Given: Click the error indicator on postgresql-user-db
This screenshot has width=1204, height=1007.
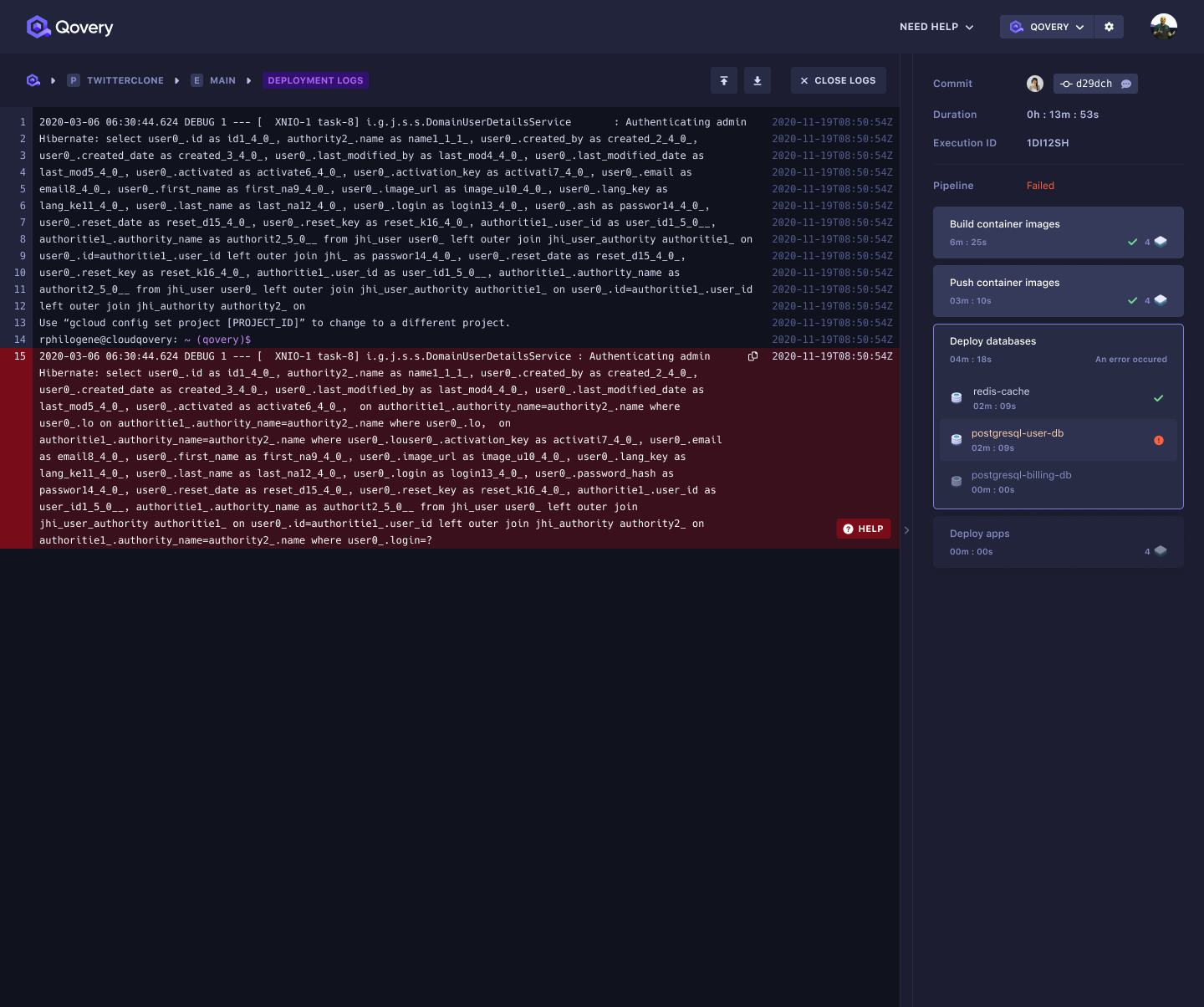Looking at the screenshot, I should pyautogui.click(x=1159, y=440).
